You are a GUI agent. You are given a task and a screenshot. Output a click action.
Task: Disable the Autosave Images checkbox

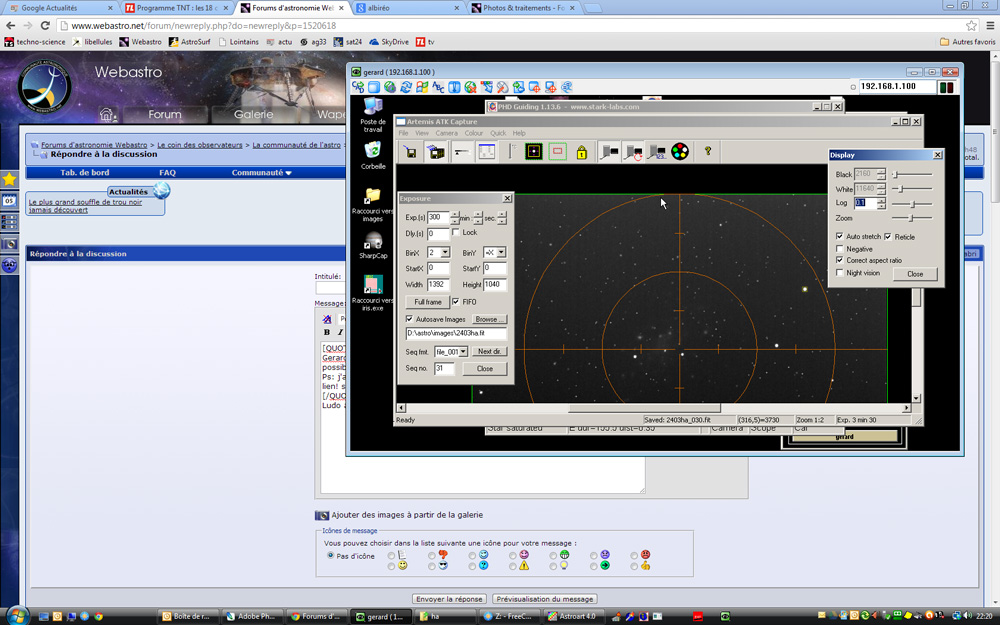tap(410, 319)
